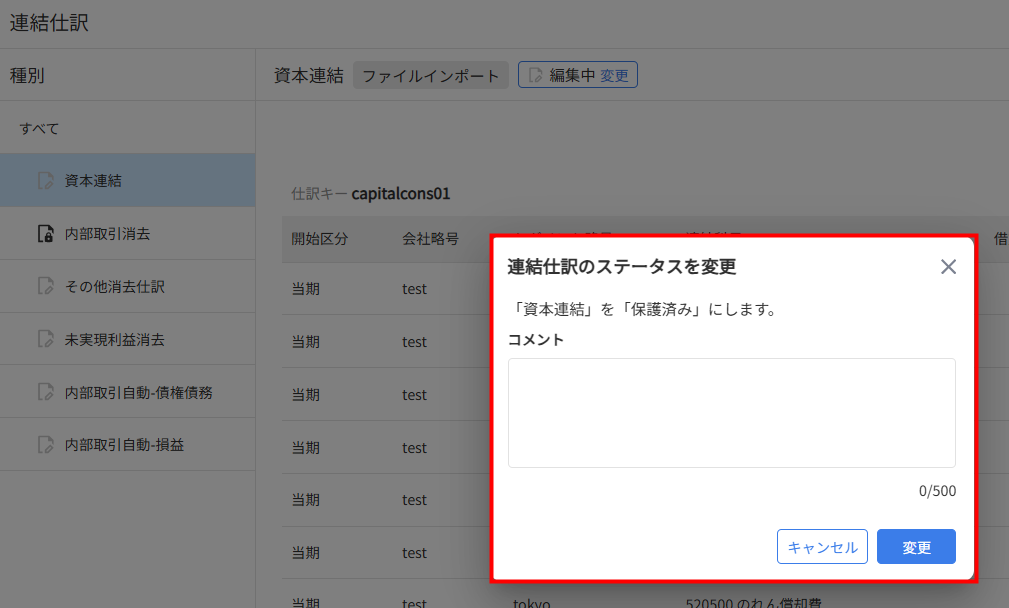Click the document icon beside 資本連結 in sidebar
This screenshot has height=608, width=1009.
pos(45,181)
